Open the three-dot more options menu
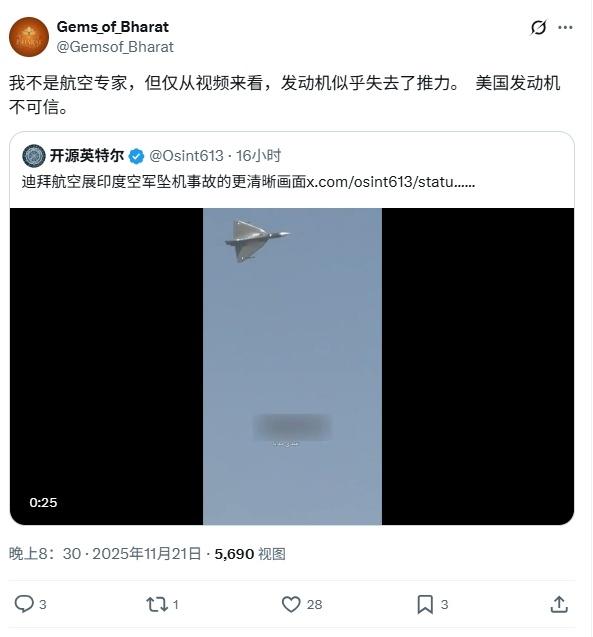Screen dimensions: 593x637 coord(565,28)
